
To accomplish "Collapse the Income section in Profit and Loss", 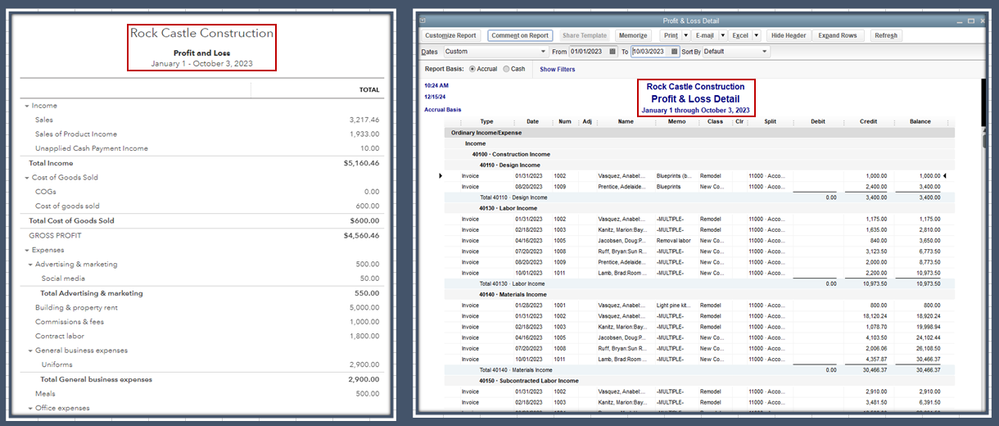I will pos(27,106).
